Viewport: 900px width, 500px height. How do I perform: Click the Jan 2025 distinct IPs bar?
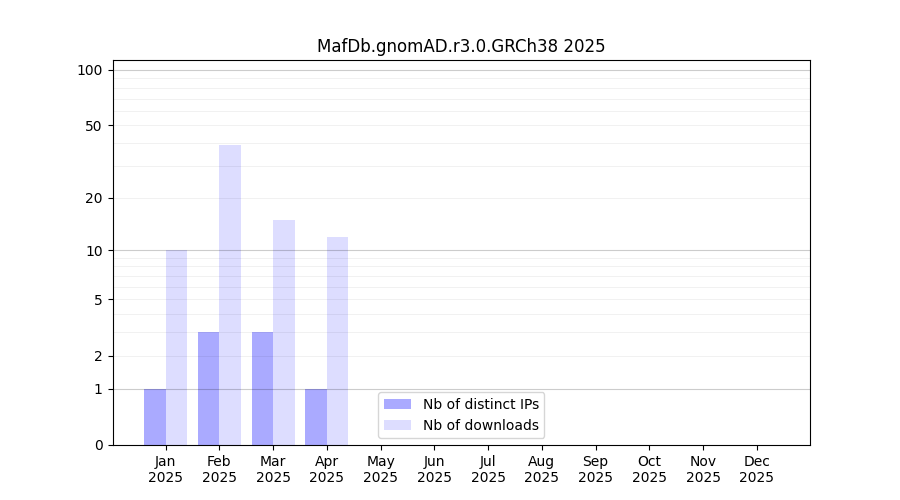155,417
